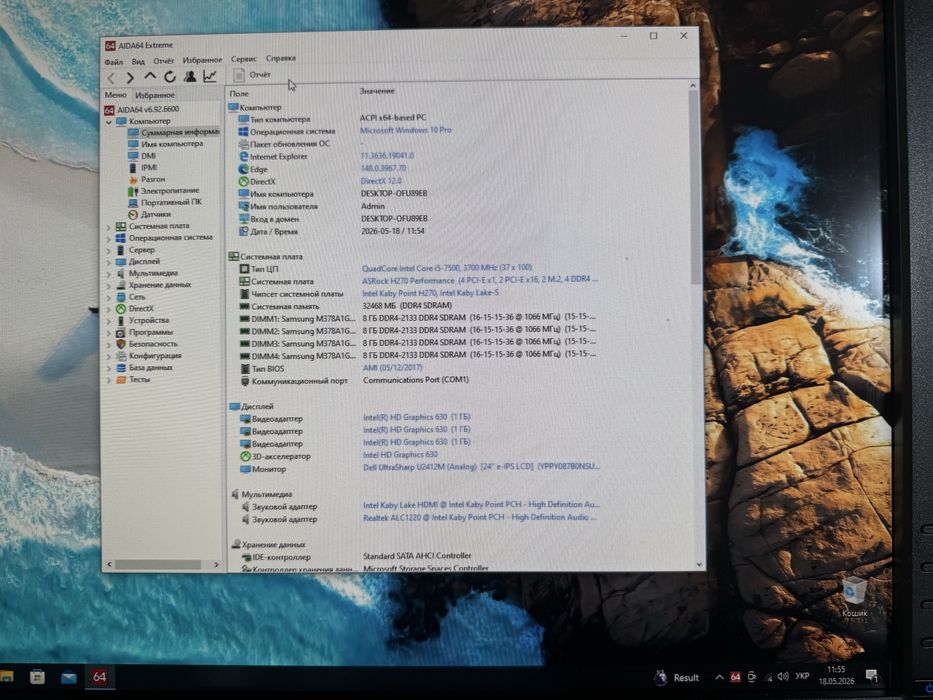This screenshot has width=933, height=700.
Task: Click the 3D-акселератор row icon
Action: click(245, 457)
